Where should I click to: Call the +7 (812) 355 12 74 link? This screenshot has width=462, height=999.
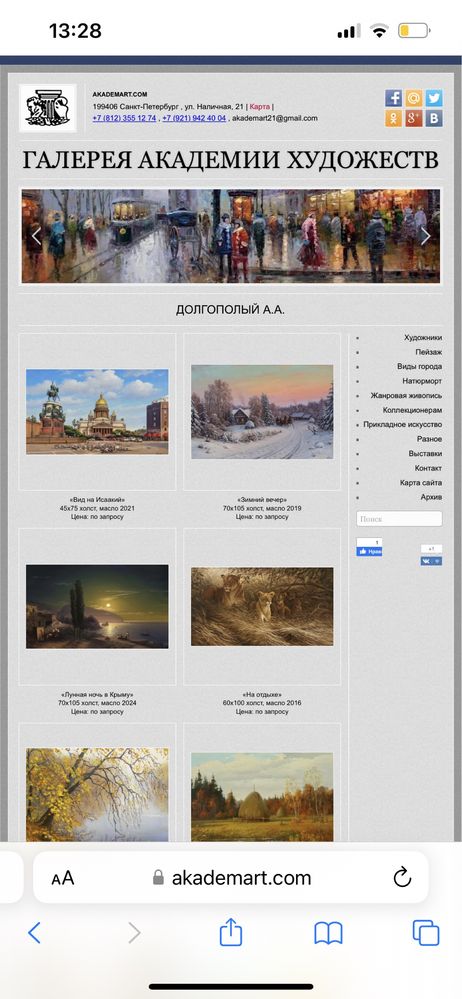[124, 118]
